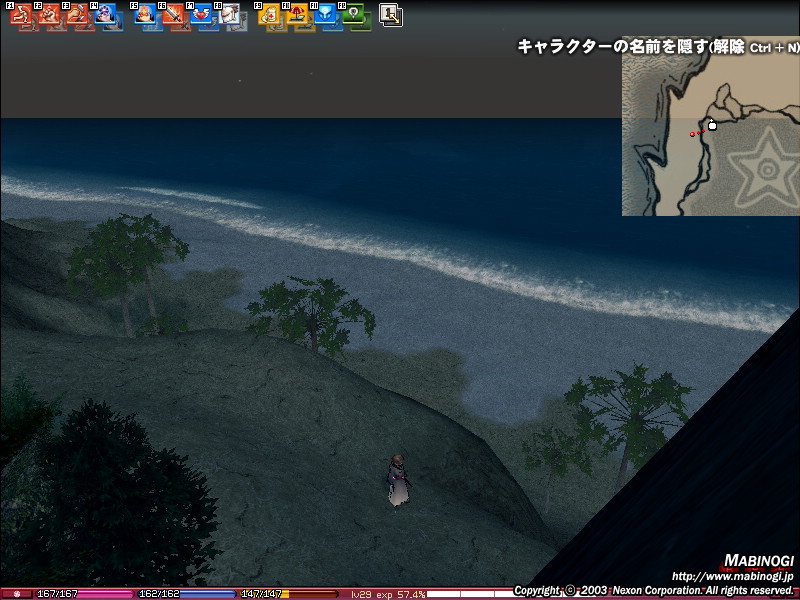Screen dimensions: 800x600
Task: Click the blue MP bar showing 162/162
Action: (x=187, y=594)
